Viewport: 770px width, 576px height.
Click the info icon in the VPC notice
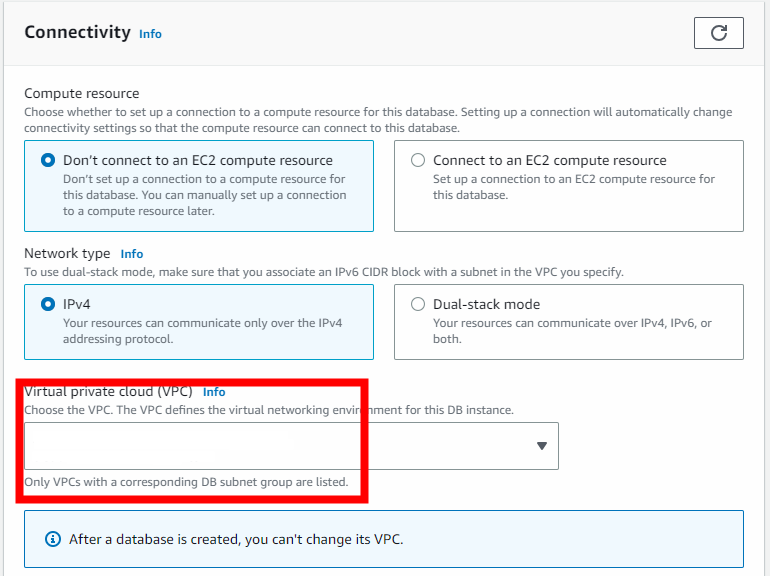pyautogui.click(x=53, y=539)
